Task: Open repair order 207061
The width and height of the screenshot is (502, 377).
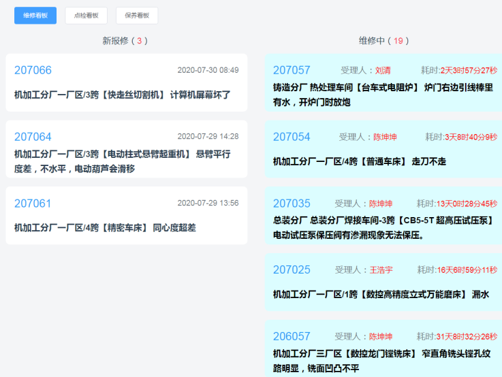Action: (x=33, y=203)
